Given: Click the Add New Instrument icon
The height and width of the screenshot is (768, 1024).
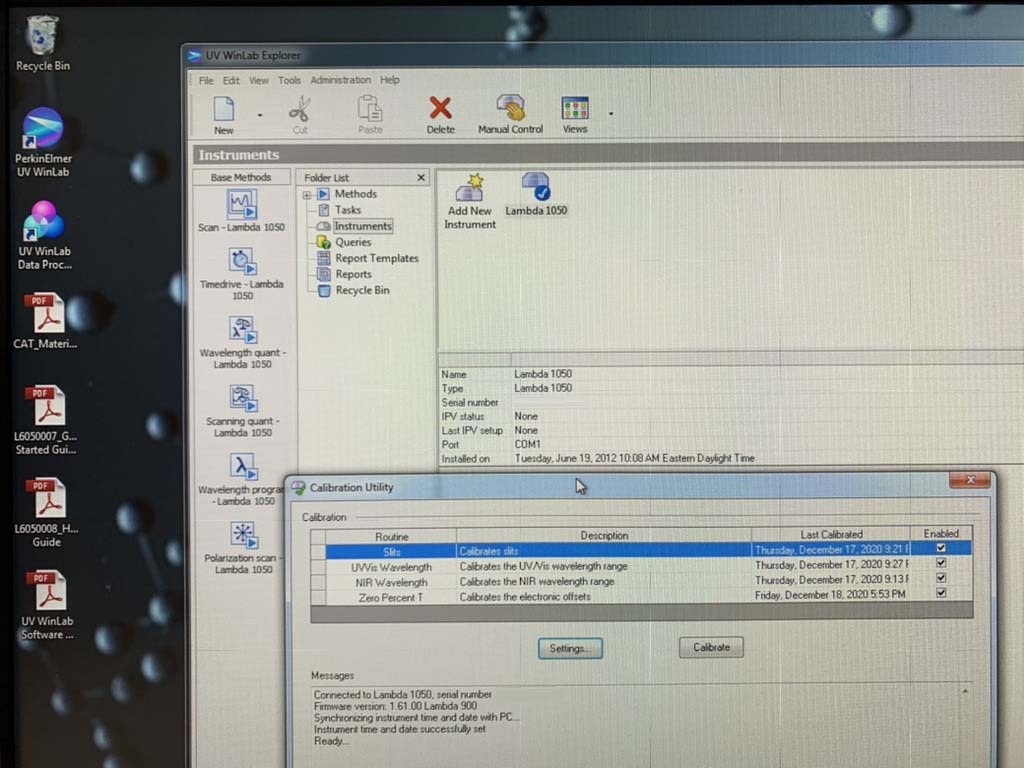Looking at the screenshot, I should (x=470, y=202).
